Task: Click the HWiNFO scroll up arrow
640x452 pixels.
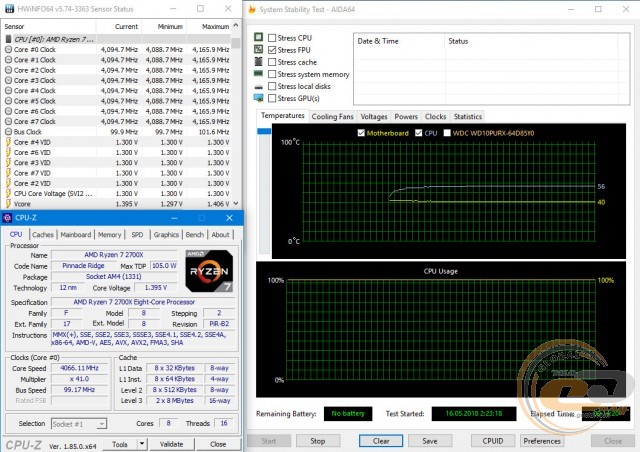Action: click(x=236, y=26)
